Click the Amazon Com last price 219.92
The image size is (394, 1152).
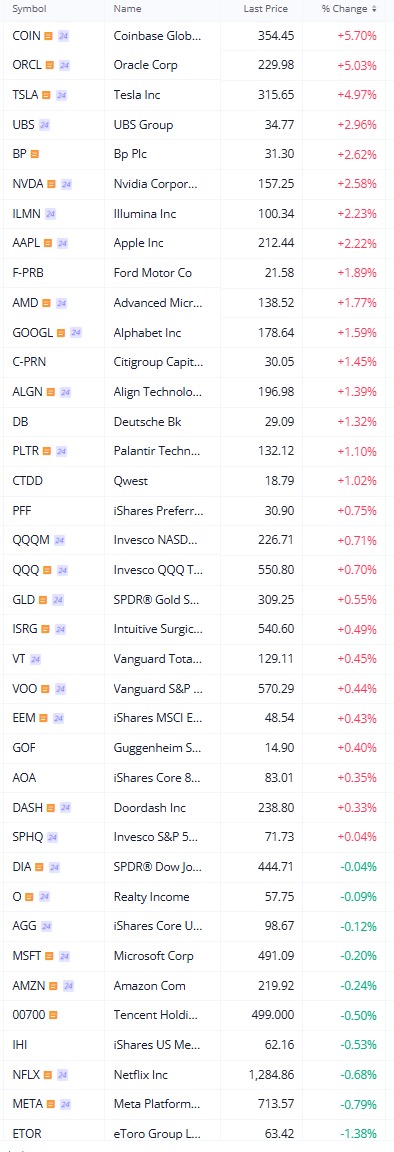click(274, 985)
